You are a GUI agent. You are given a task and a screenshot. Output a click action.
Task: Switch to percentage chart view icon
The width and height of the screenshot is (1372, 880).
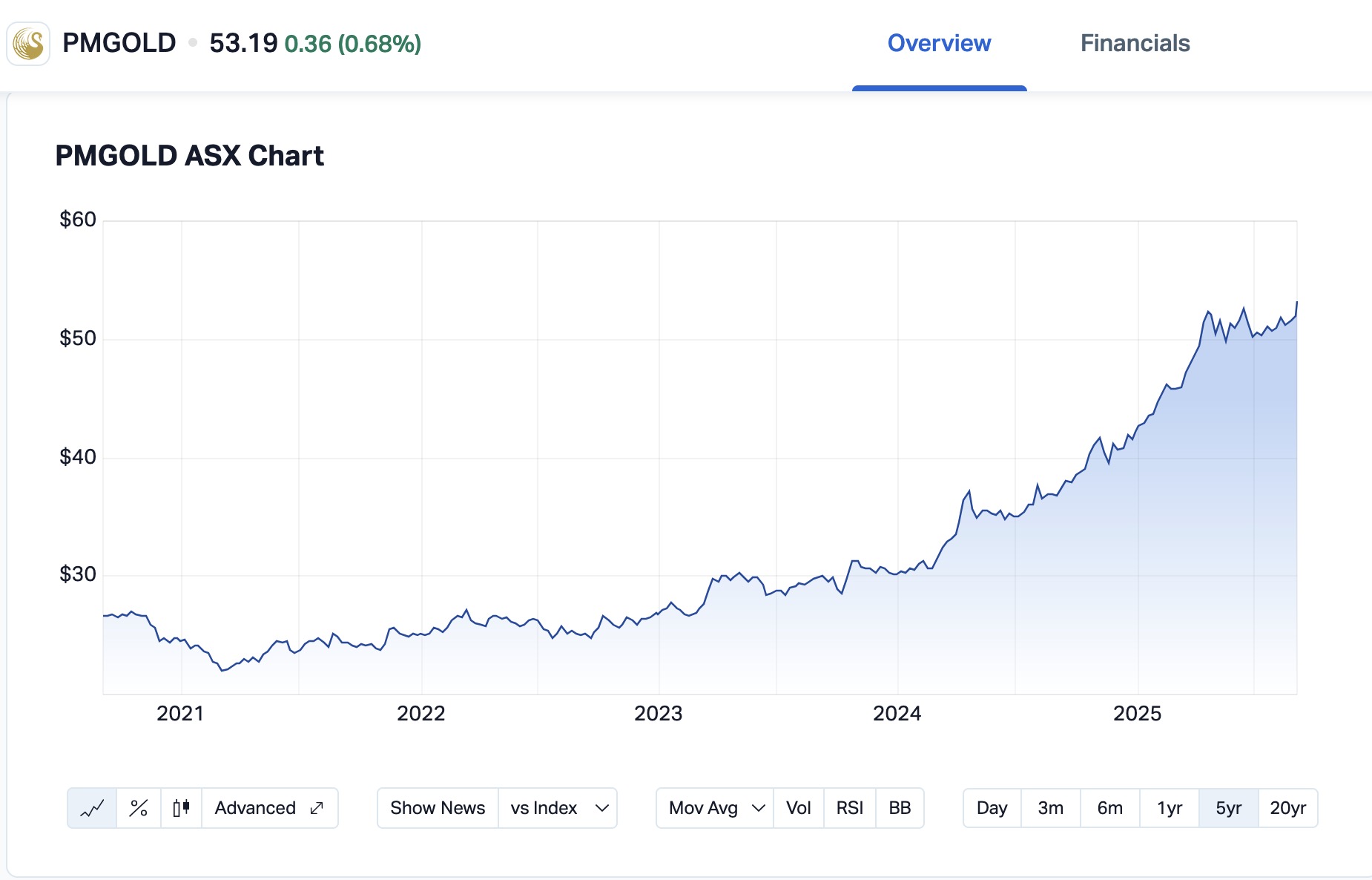(139, 808)
